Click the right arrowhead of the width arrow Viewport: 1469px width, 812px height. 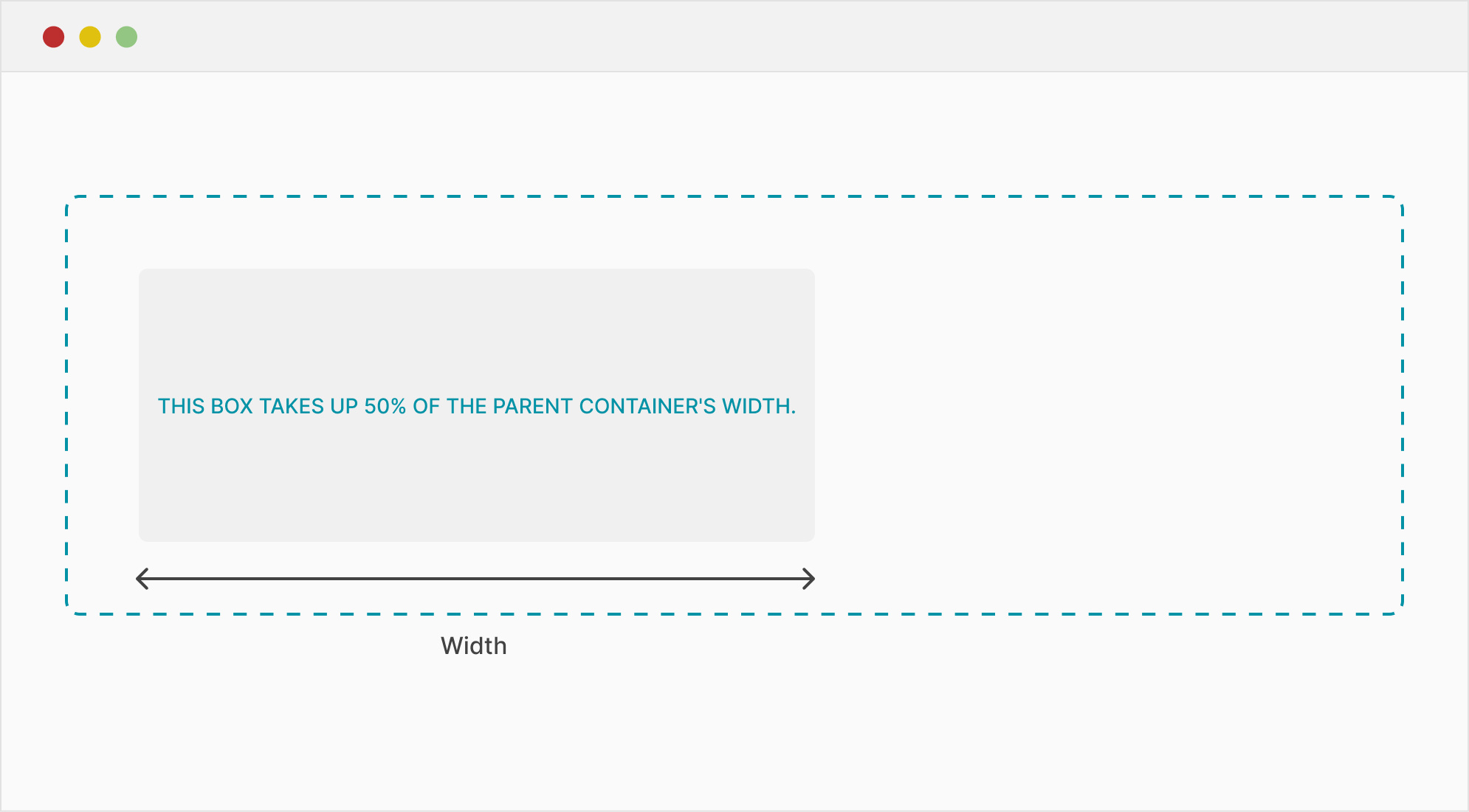pyautogui.click(x=811, y=579)
